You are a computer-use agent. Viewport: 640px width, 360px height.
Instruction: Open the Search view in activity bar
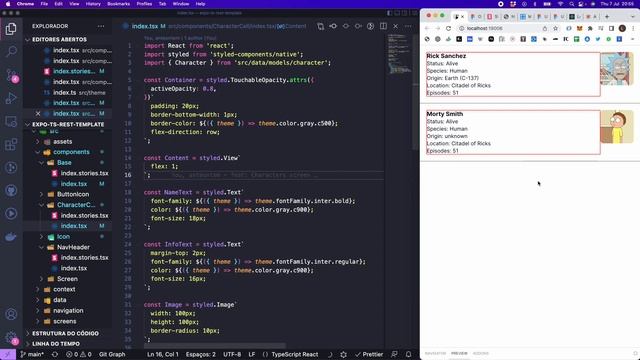[x=11, y=51]
